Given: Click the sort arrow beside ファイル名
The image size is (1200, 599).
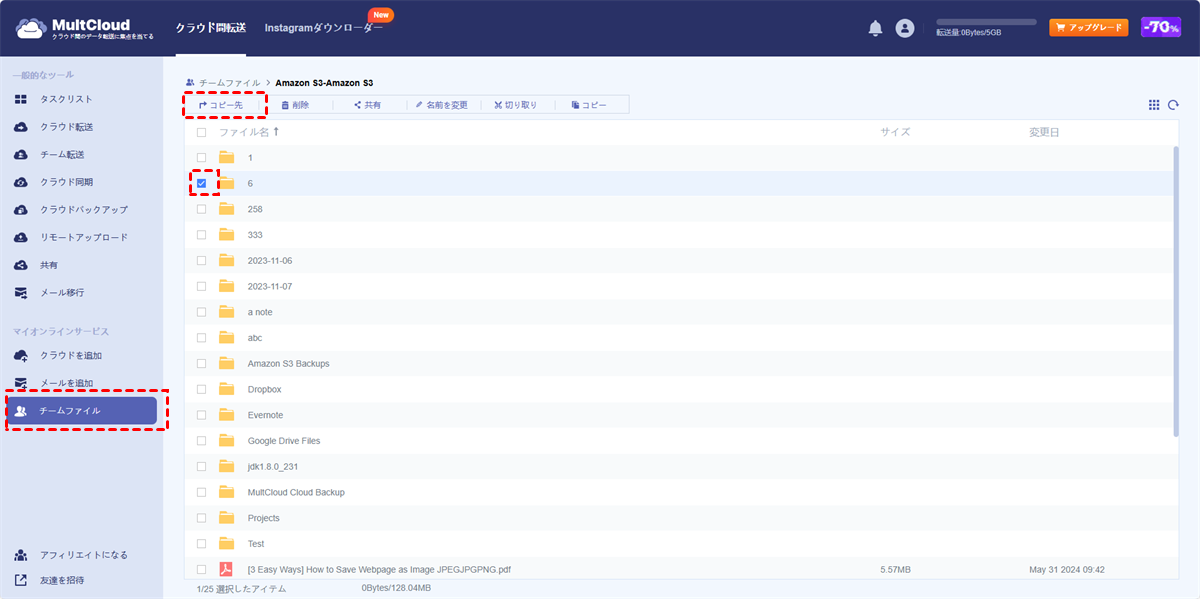Looking at the screenshot, I should tap(277, 132).
